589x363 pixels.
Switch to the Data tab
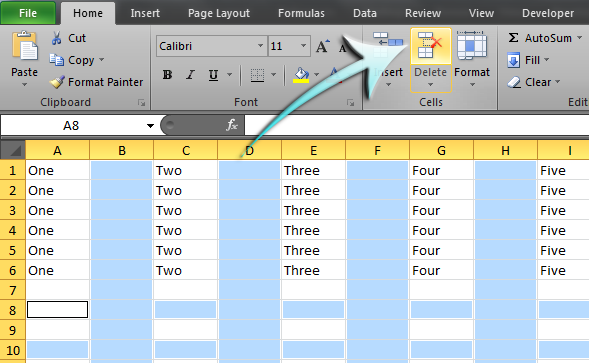click(365, 13)
